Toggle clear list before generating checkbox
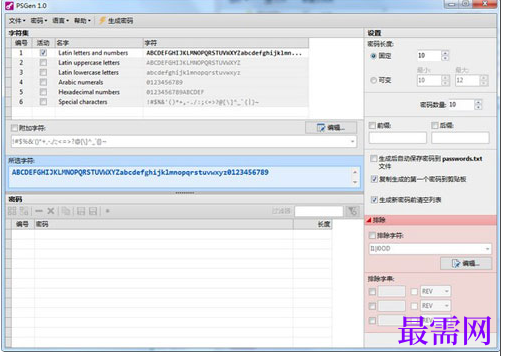 click(x=374, y=200)
